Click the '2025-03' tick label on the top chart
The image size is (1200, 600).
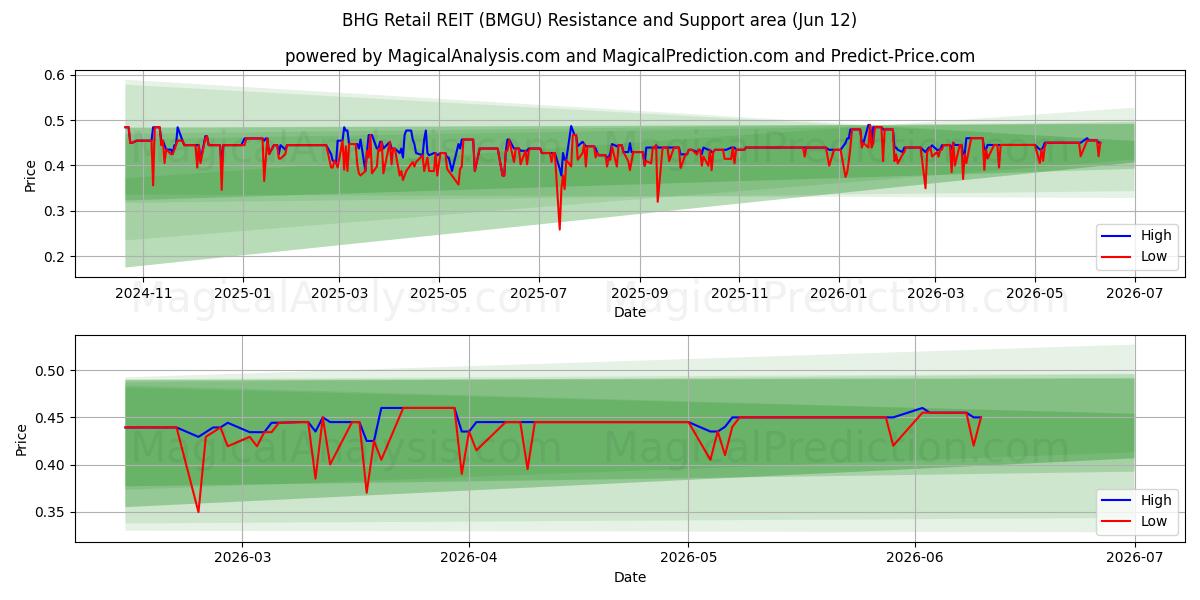339,294
